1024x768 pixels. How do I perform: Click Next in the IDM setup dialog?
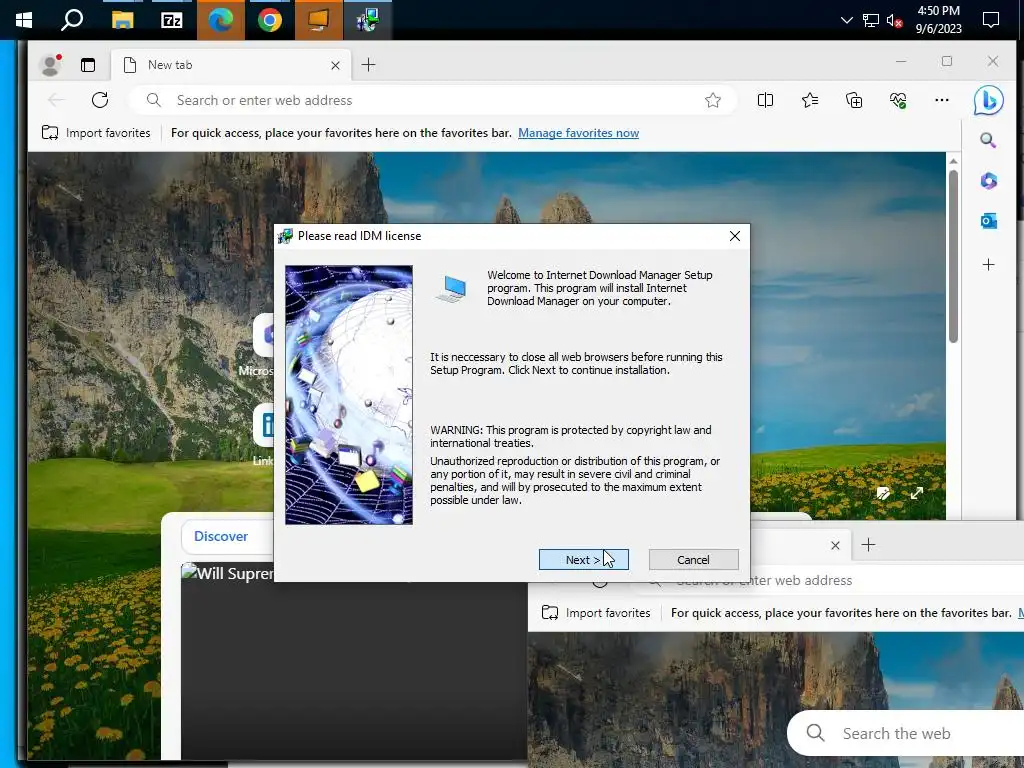[583, 560]
